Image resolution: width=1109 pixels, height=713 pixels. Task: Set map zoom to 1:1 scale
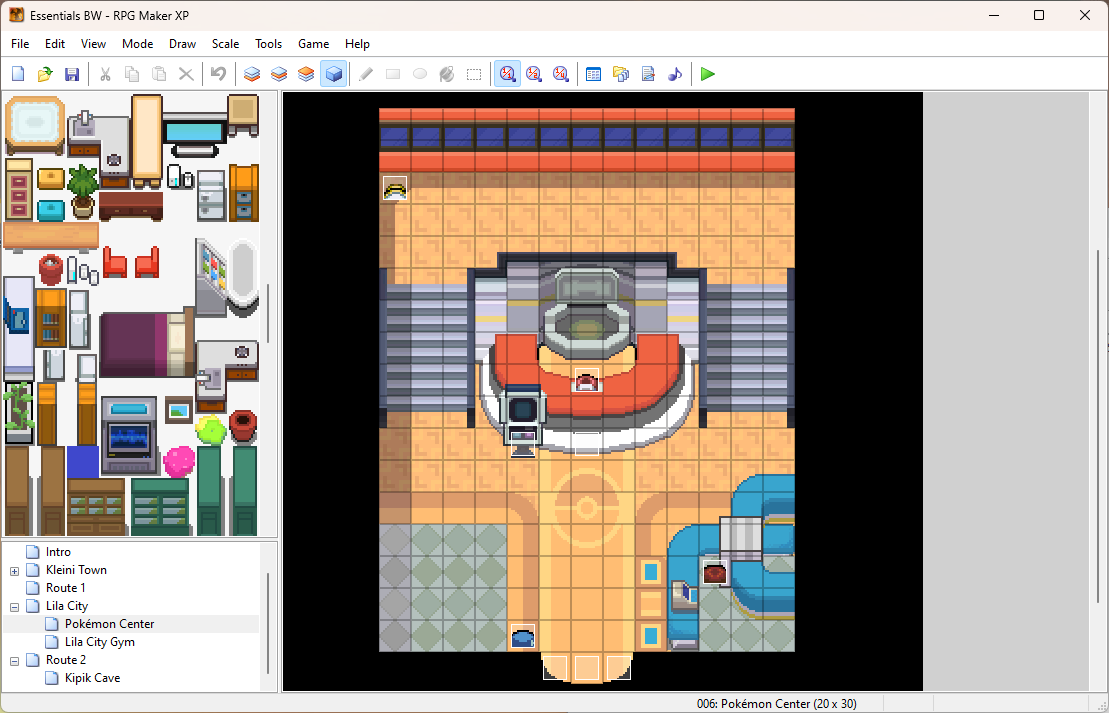tap(508, 74)
